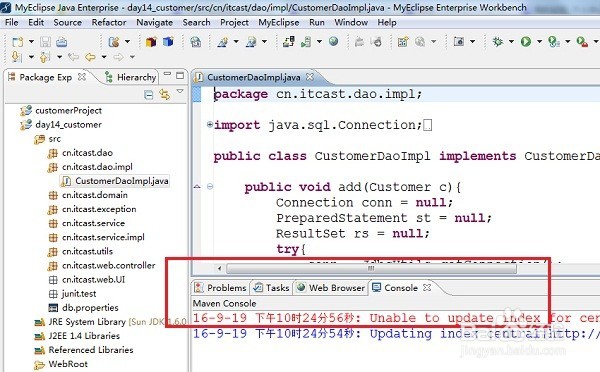Click the open perspective window toolbar icon
The width and height of the screenshot is (600, 372).
coord(458,41)
